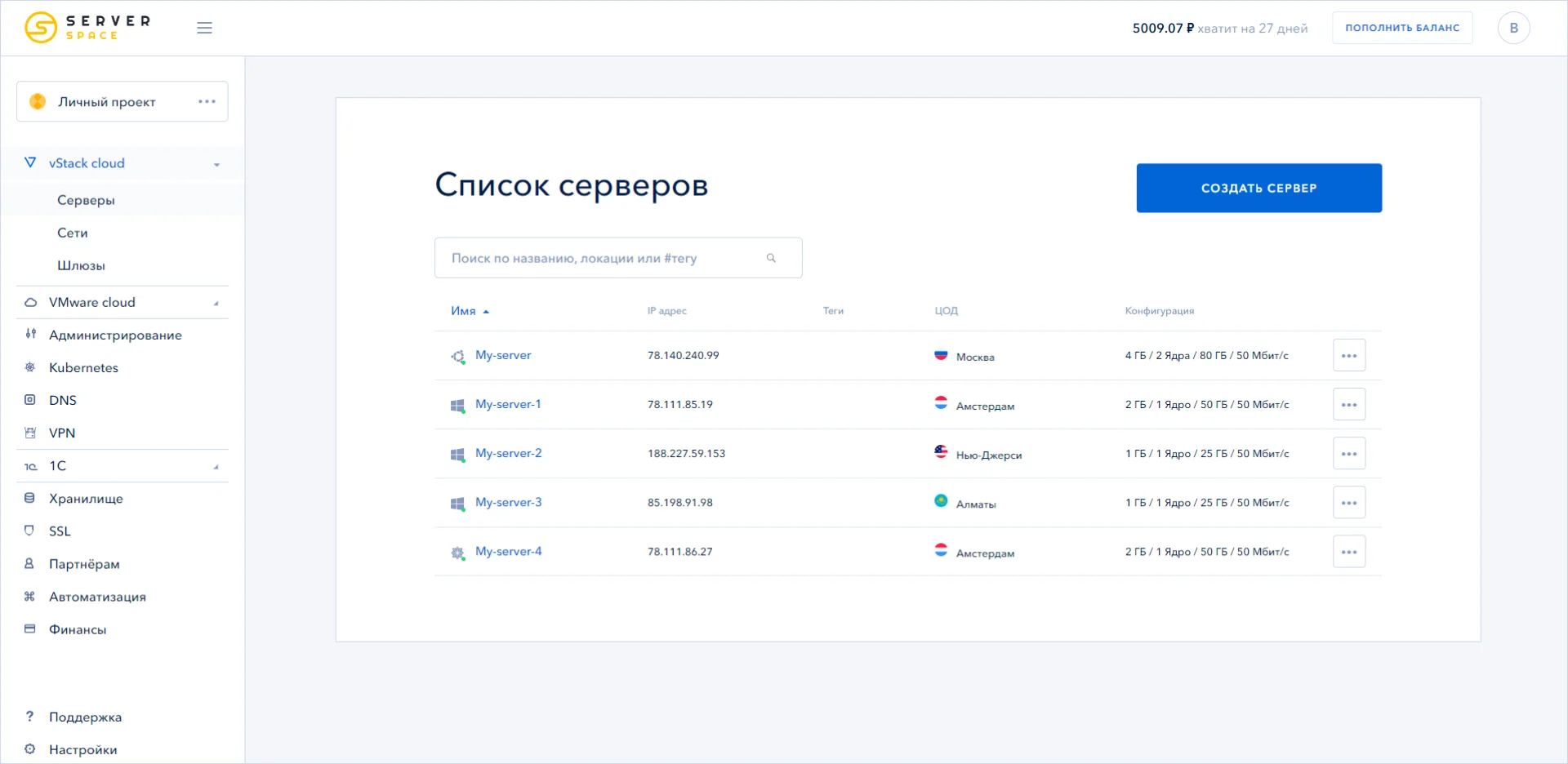Open the My-server-3 link
The width and height of the screenshot is (1568, 764).
509,502
